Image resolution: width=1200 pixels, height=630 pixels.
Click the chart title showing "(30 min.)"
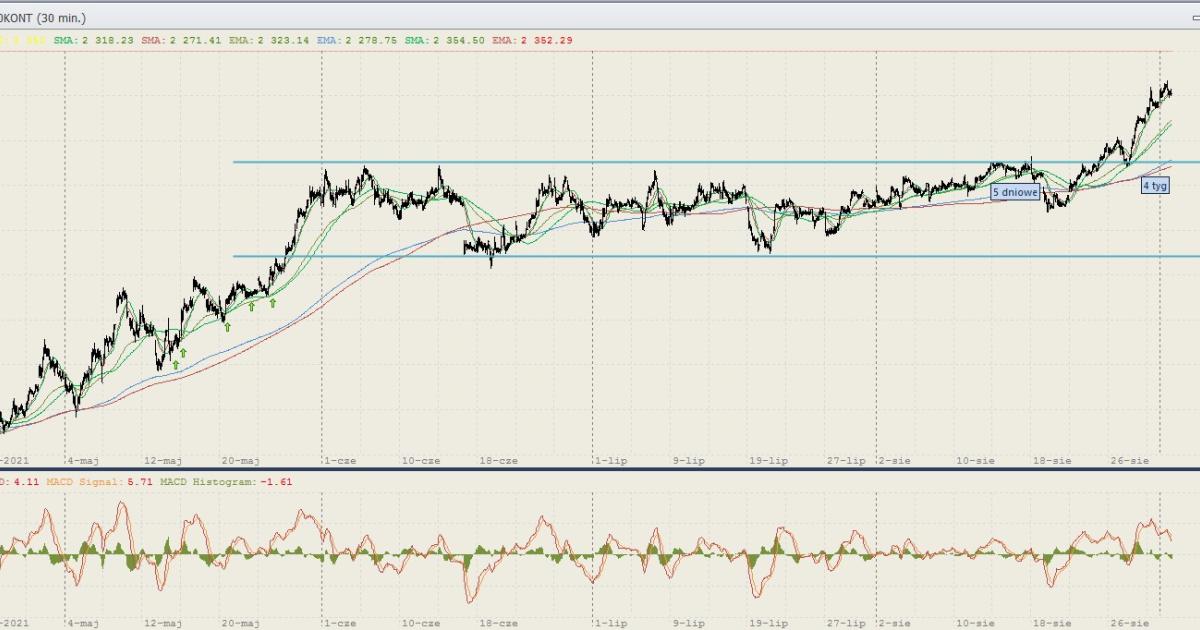pyautogui.click(x=50, y=18)
